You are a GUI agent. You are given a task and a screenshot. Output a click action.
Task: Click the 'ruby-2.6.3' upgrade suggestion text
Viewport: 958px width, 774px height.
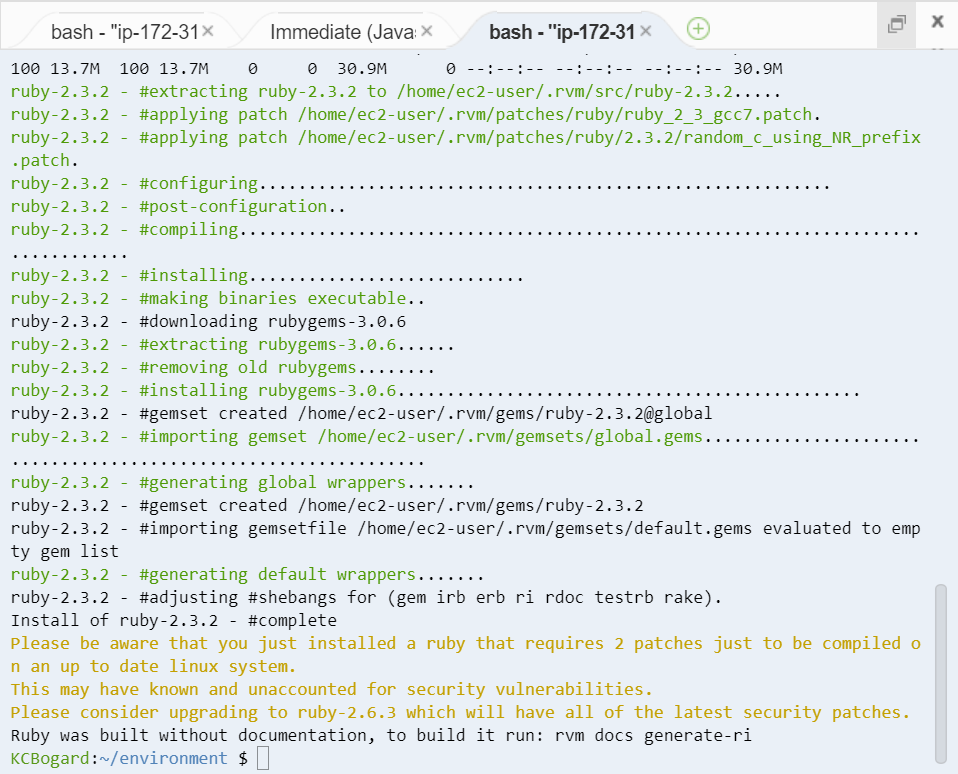click(x=346, y=712)
